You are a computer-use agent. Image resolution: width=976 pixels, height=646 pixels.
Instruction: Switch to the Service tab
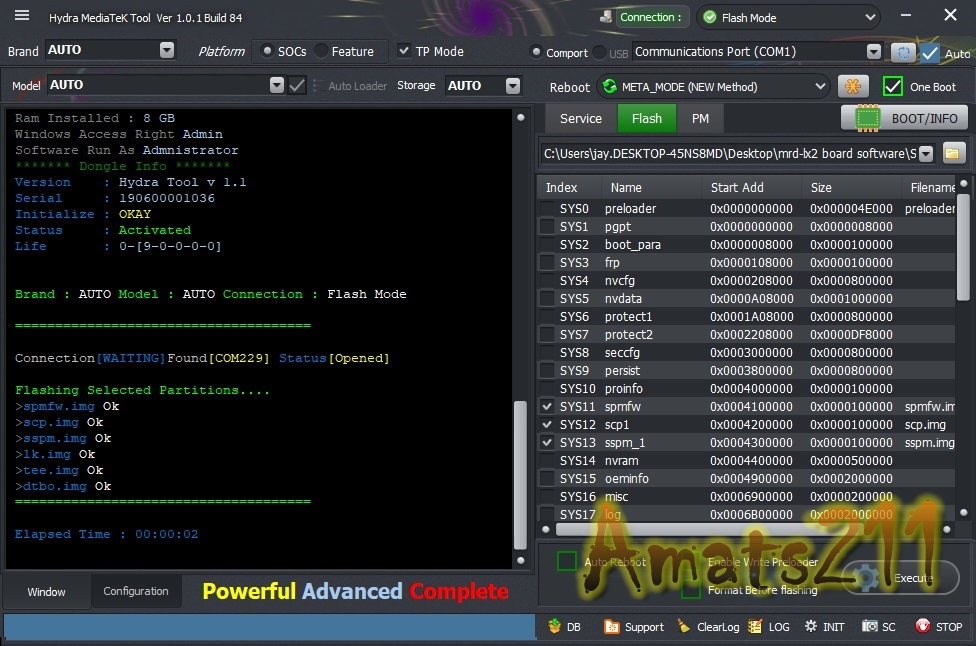pos(580,118)
